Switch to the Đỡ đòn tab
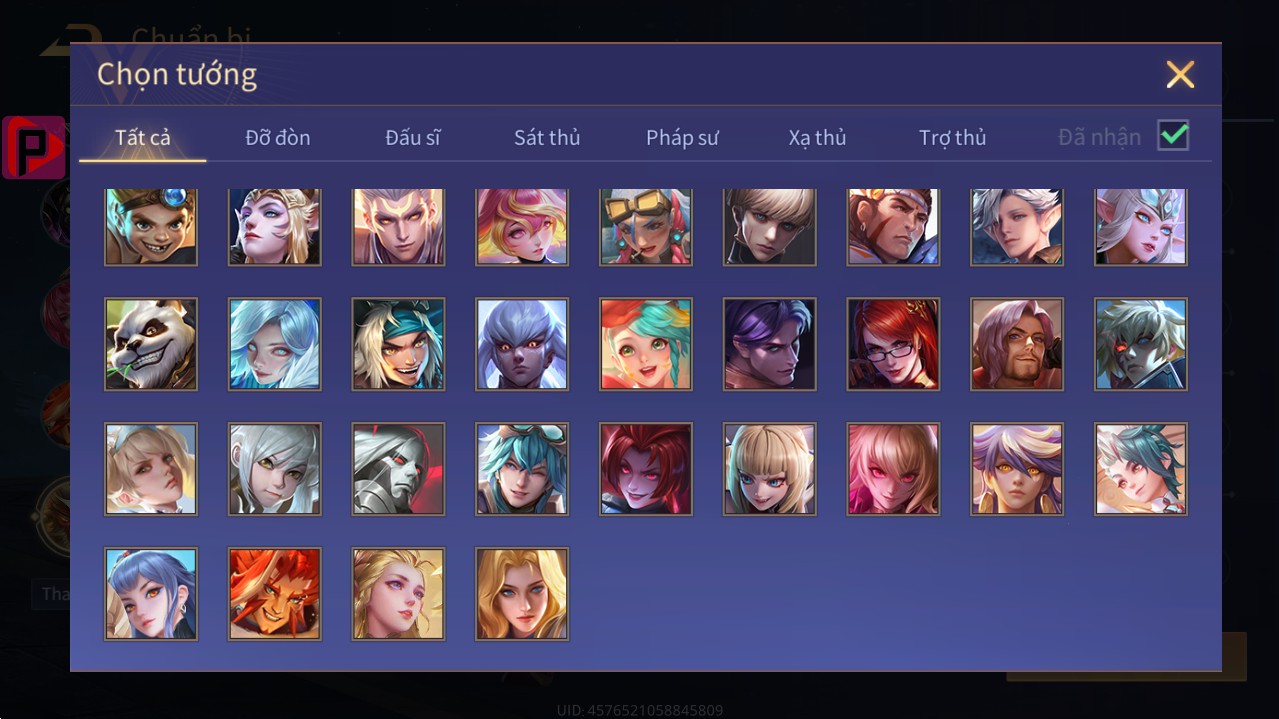 278,137
